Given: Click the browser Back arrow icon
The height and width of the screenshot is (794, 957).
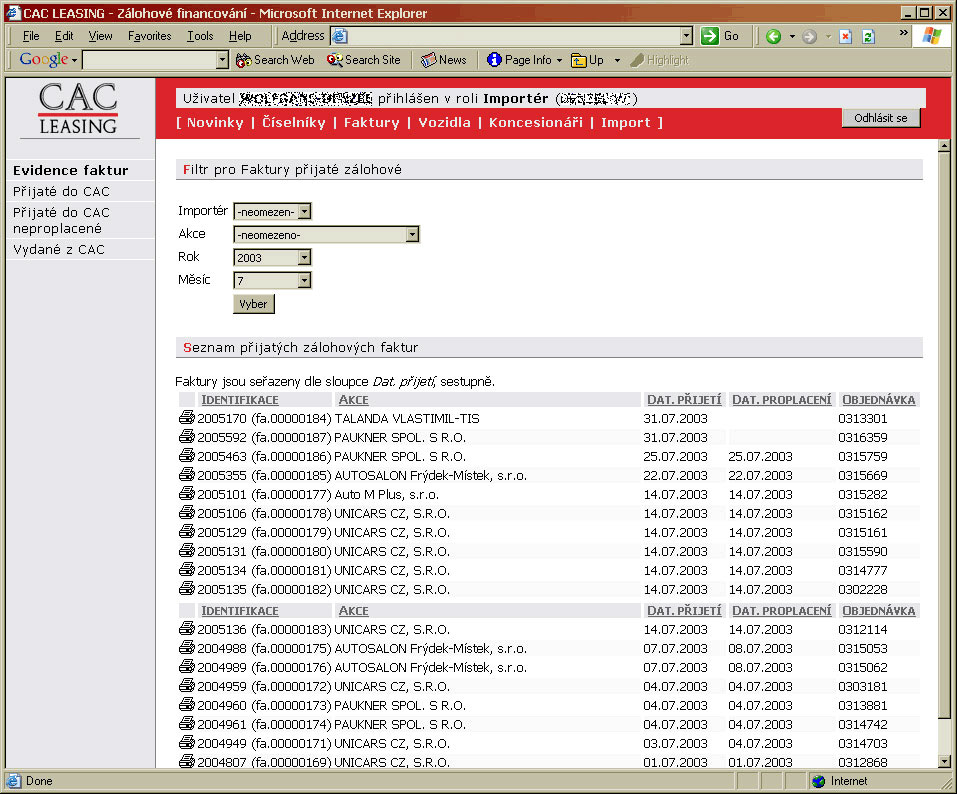Looking at the screenshot, I should (x=773, y=37).
